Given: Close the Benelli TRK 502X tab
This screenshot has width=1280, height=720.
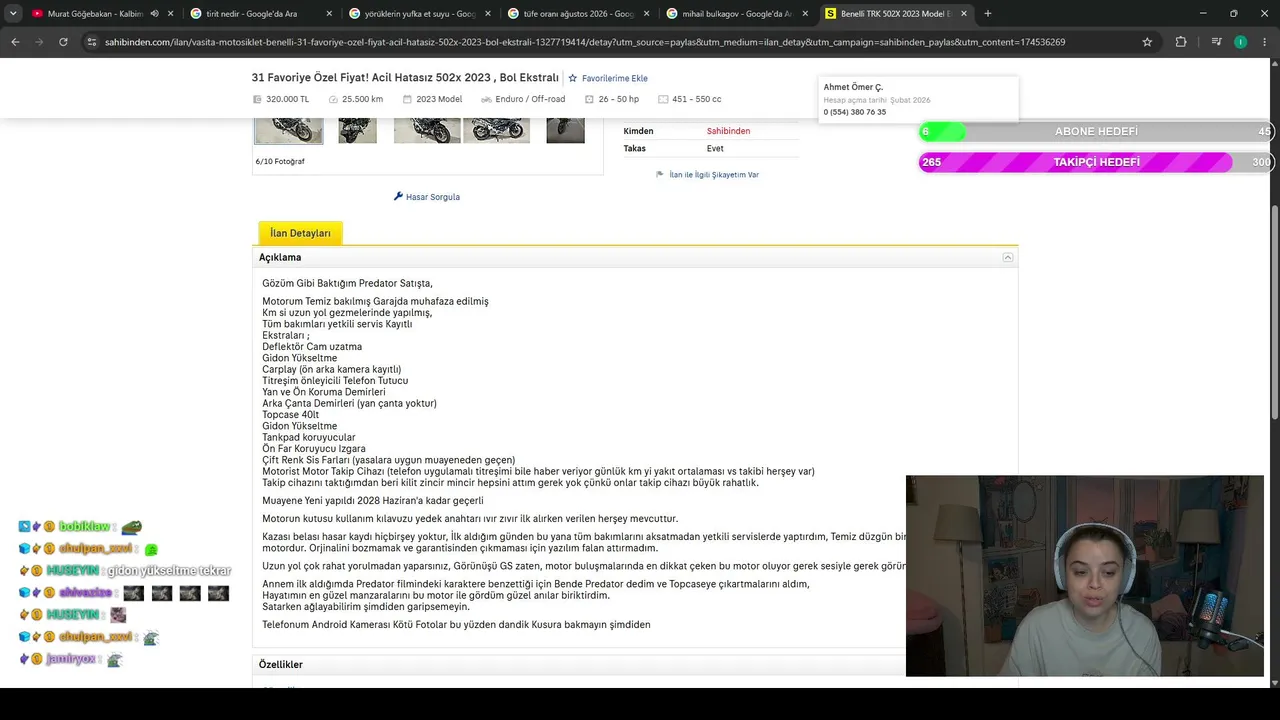Looking at the screenshot, I should pyautogui.click(x=964, y=14).
